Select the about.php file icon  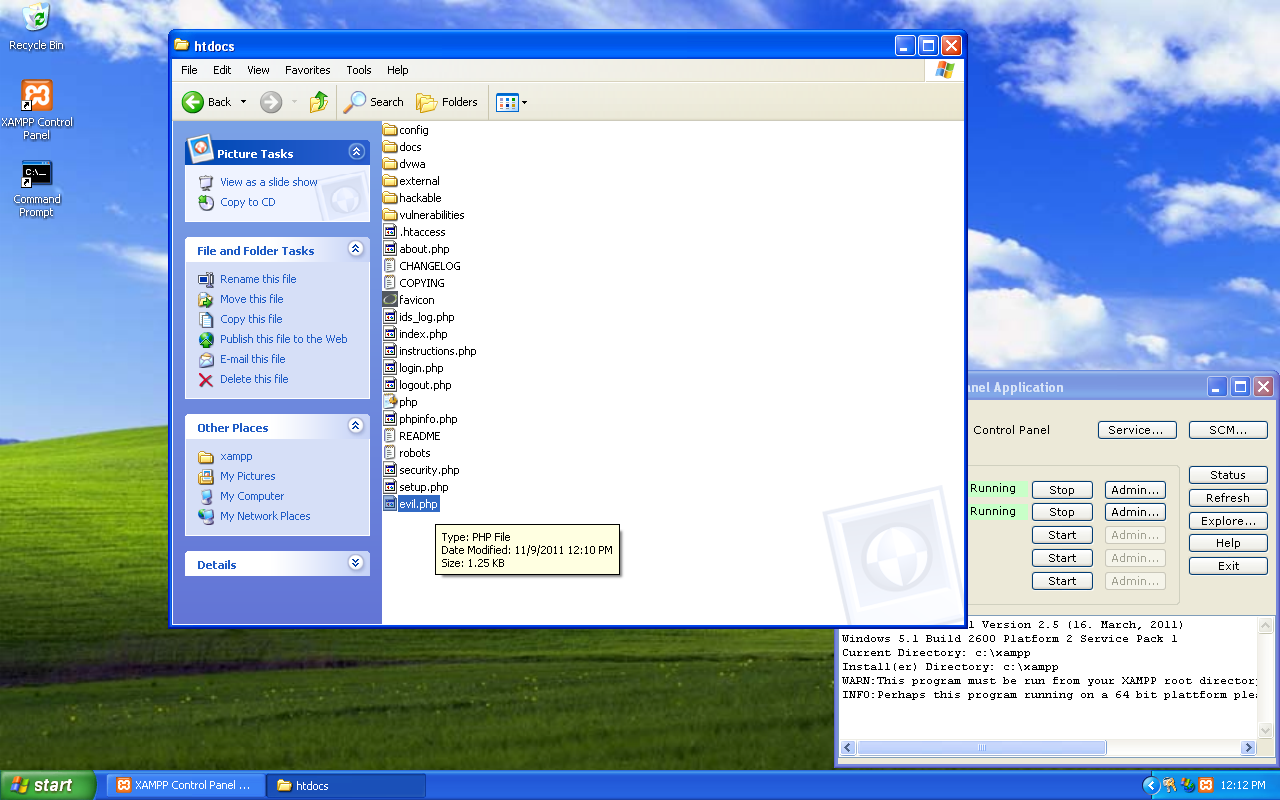[x=390, y=249]
